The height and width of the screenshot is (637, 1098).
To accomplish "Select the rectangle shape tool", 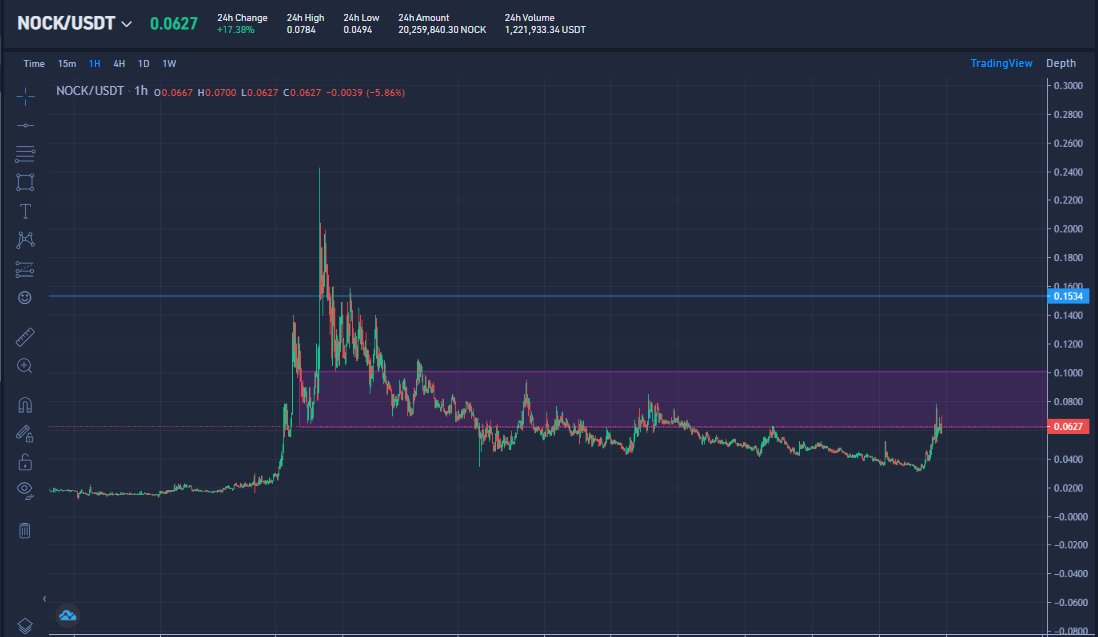I will tap(25, 183).
